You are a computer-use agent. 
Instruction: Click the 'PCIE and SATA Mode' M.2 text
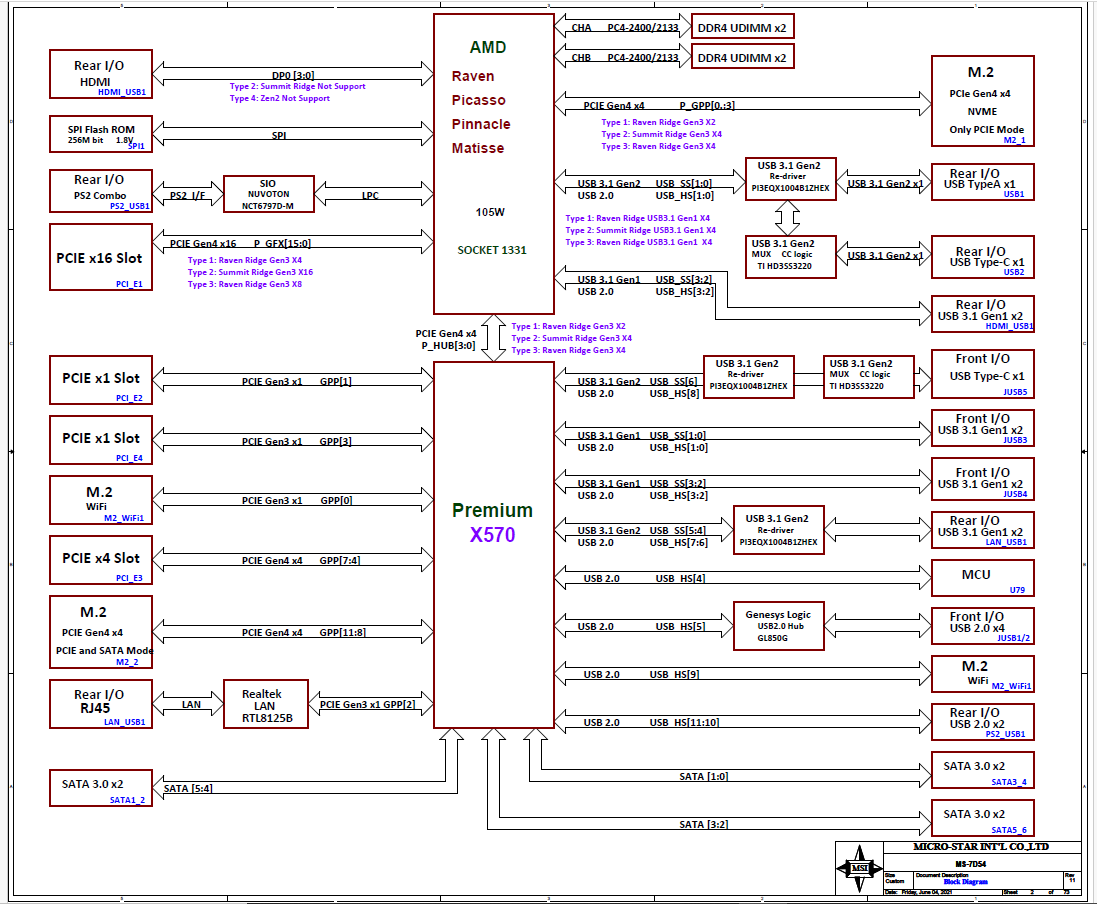pos(104,651)
